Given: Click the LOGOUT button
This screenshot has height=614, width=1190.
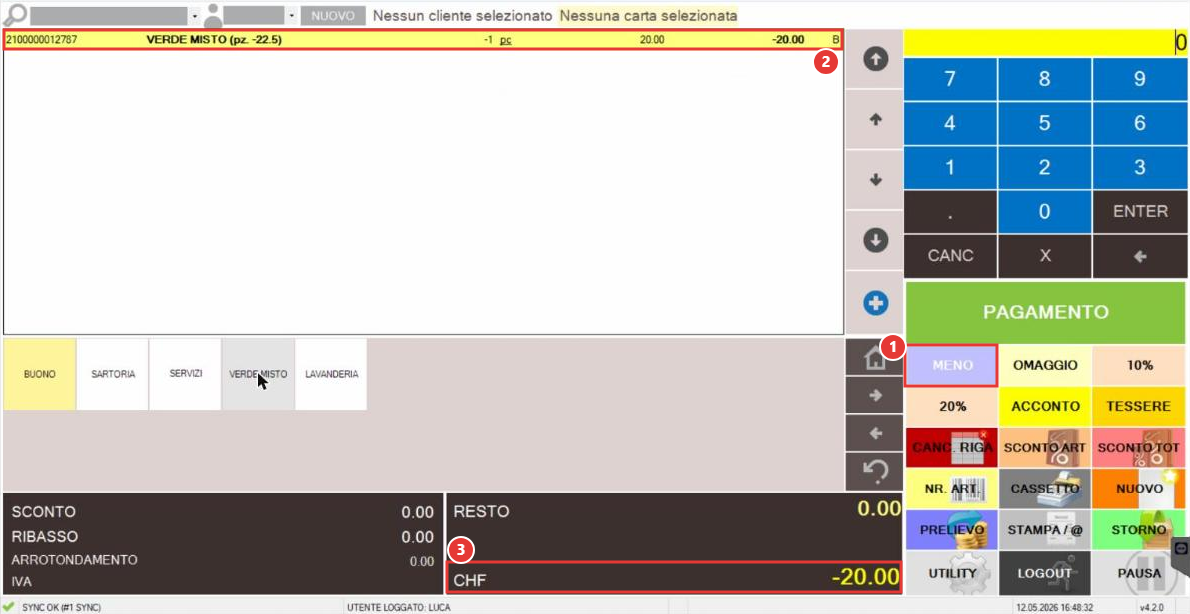Looking at the screenshot, I should tap(1044, 573).
